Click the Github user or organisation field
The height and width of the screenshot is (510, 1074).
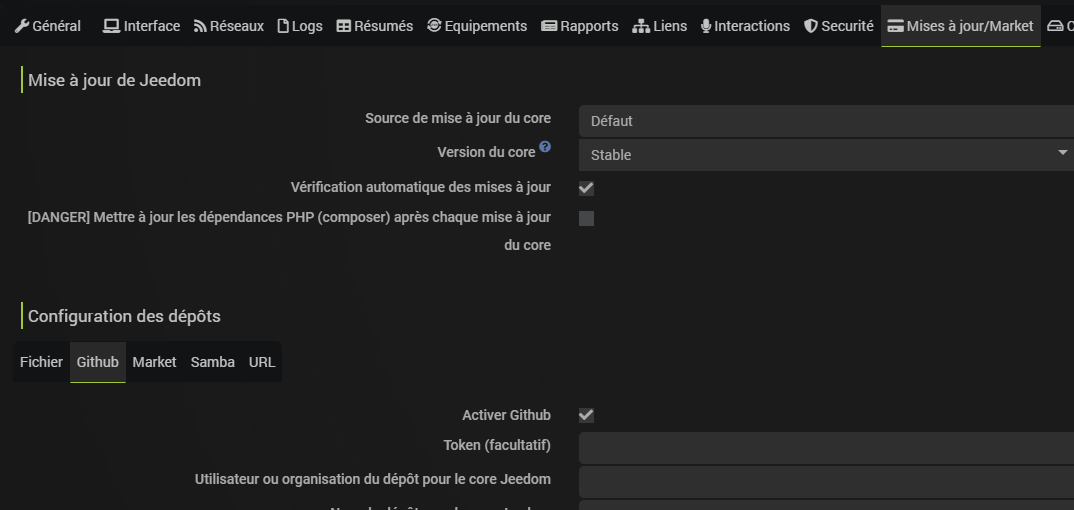coord(826,482)
